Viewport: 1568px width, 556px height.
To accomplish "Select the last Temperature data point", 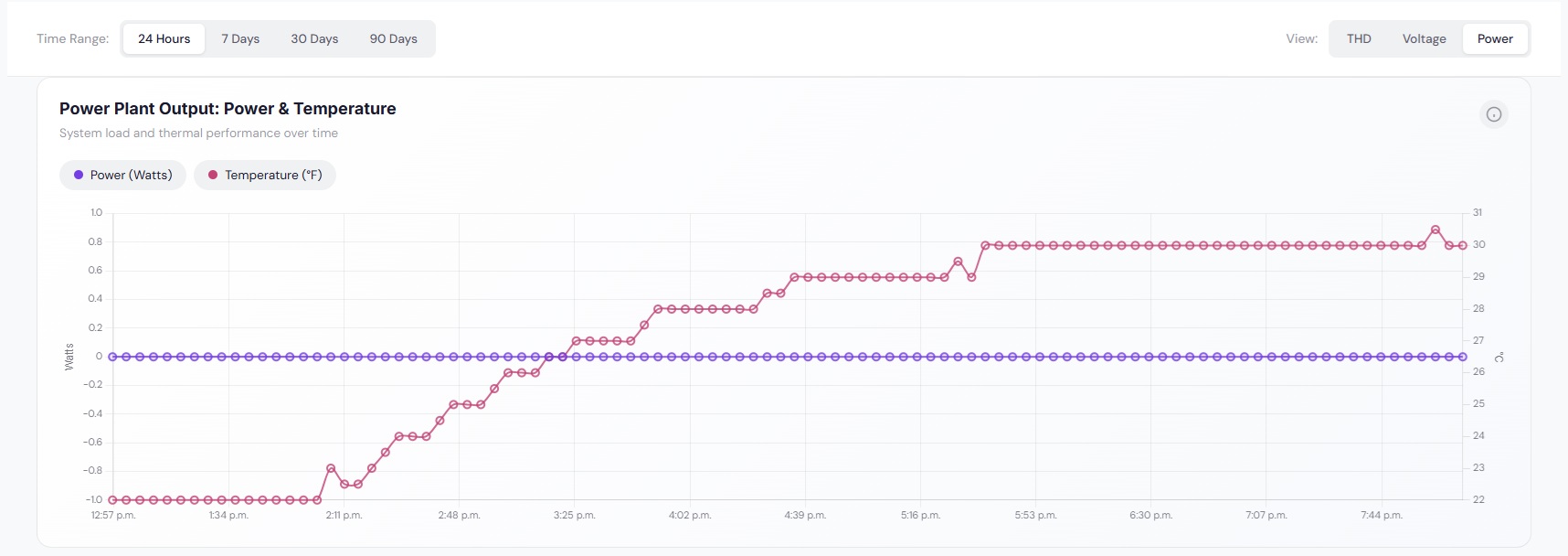I will point(1463,245).
